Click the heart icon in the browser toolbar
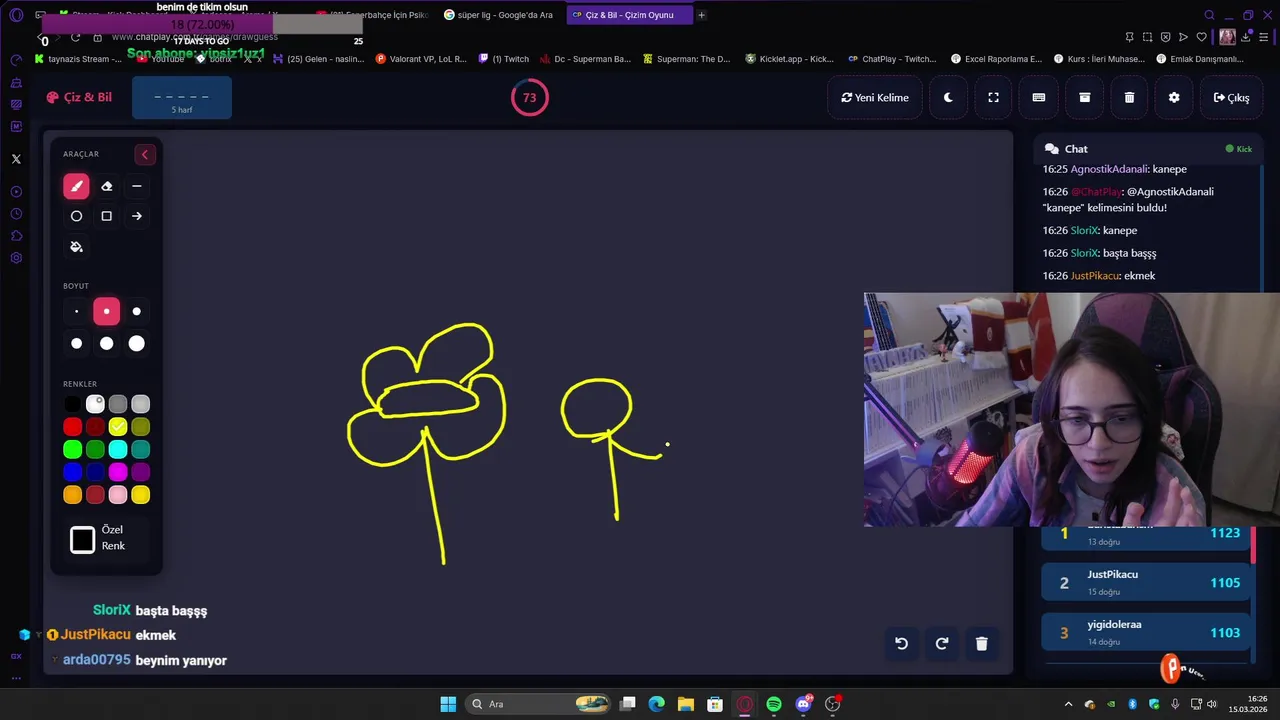Screen dimensions: 1280x720 1201,37
